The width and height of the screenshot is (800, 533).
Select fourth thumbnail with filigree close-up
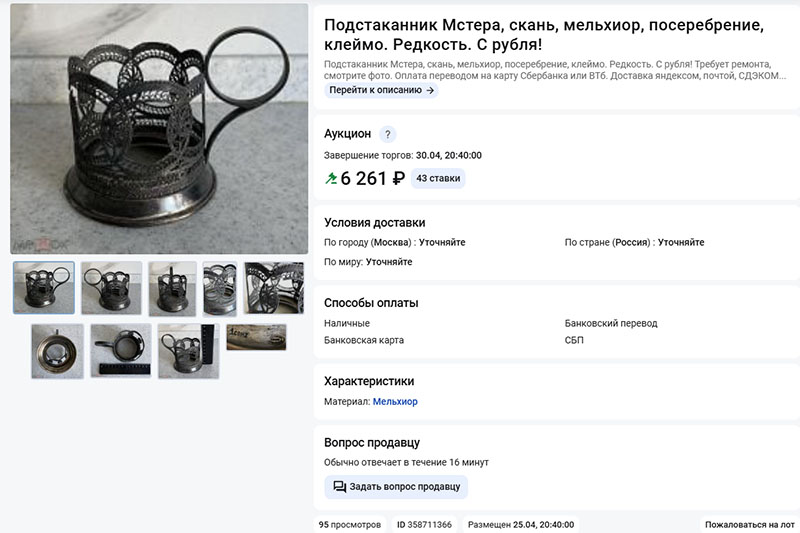point(220,289)
